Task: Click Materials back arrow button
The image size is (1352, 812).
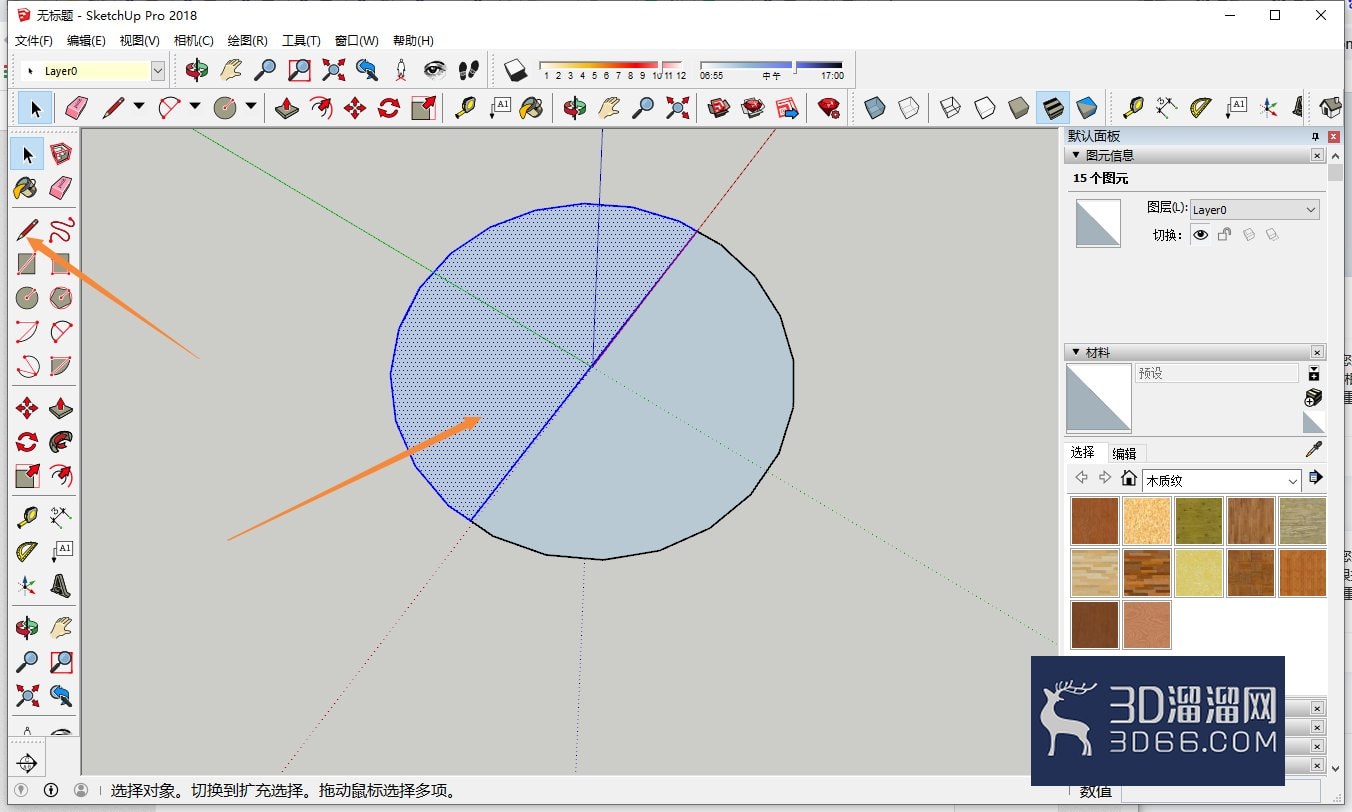Action: click(1081, 478)
